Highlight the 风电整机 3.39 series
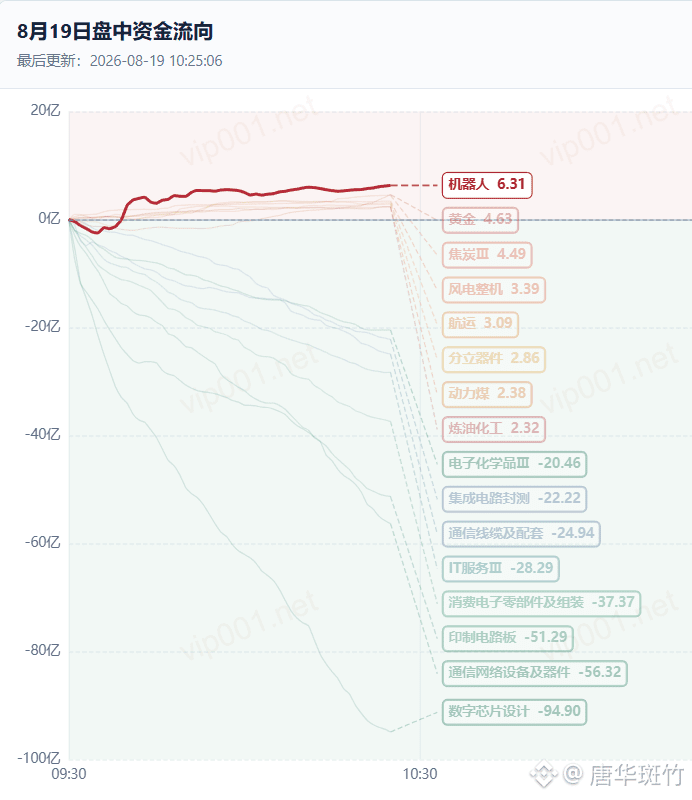692x800 pixels. pos(493,290)
